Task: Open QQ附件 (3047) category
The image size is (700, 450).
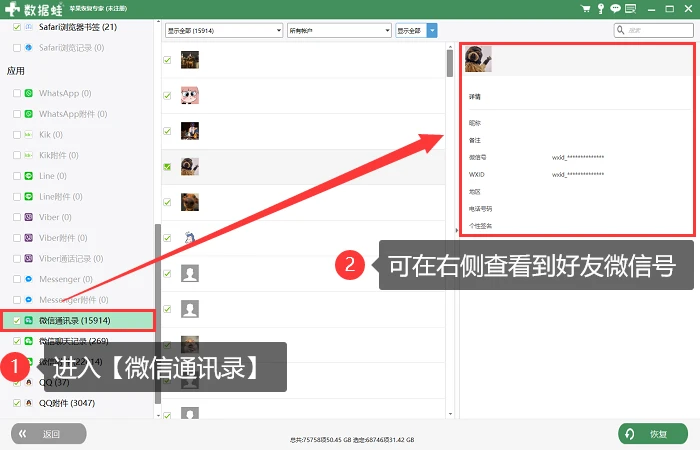Action: (x=67, y=403)
